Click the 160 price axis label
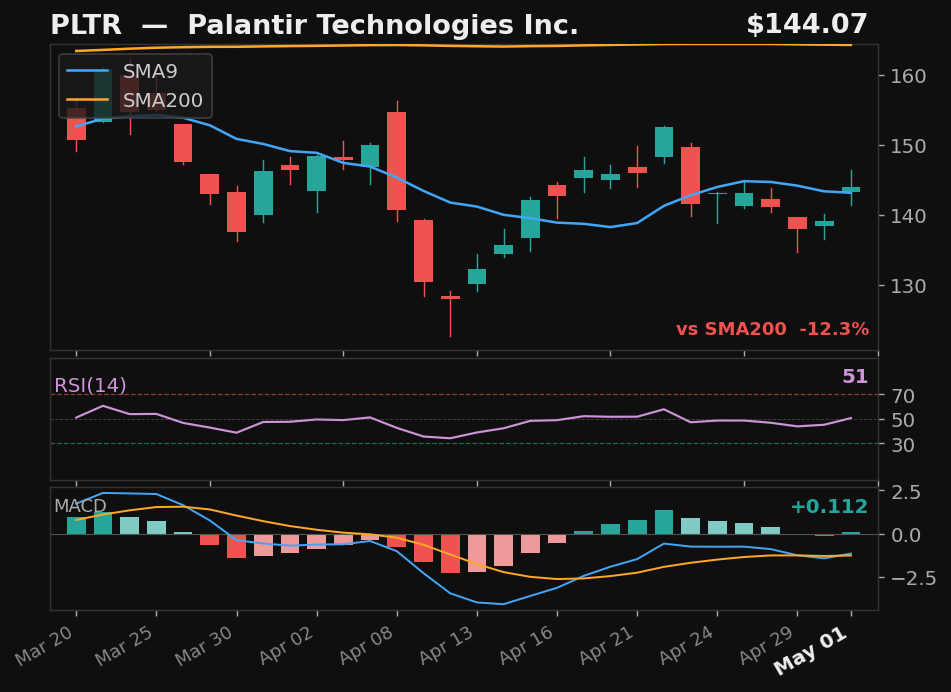This screenshot has height=692, width=951. pos(908,76)
